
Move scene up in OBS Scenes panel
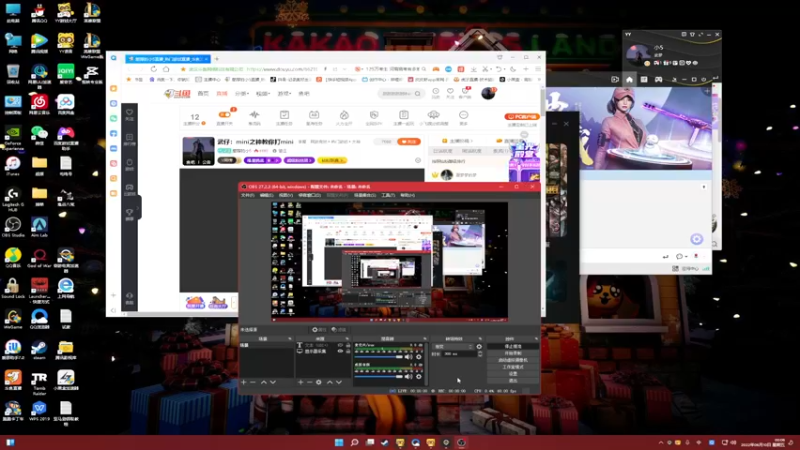pyautogui.click(x=264, y=382)
